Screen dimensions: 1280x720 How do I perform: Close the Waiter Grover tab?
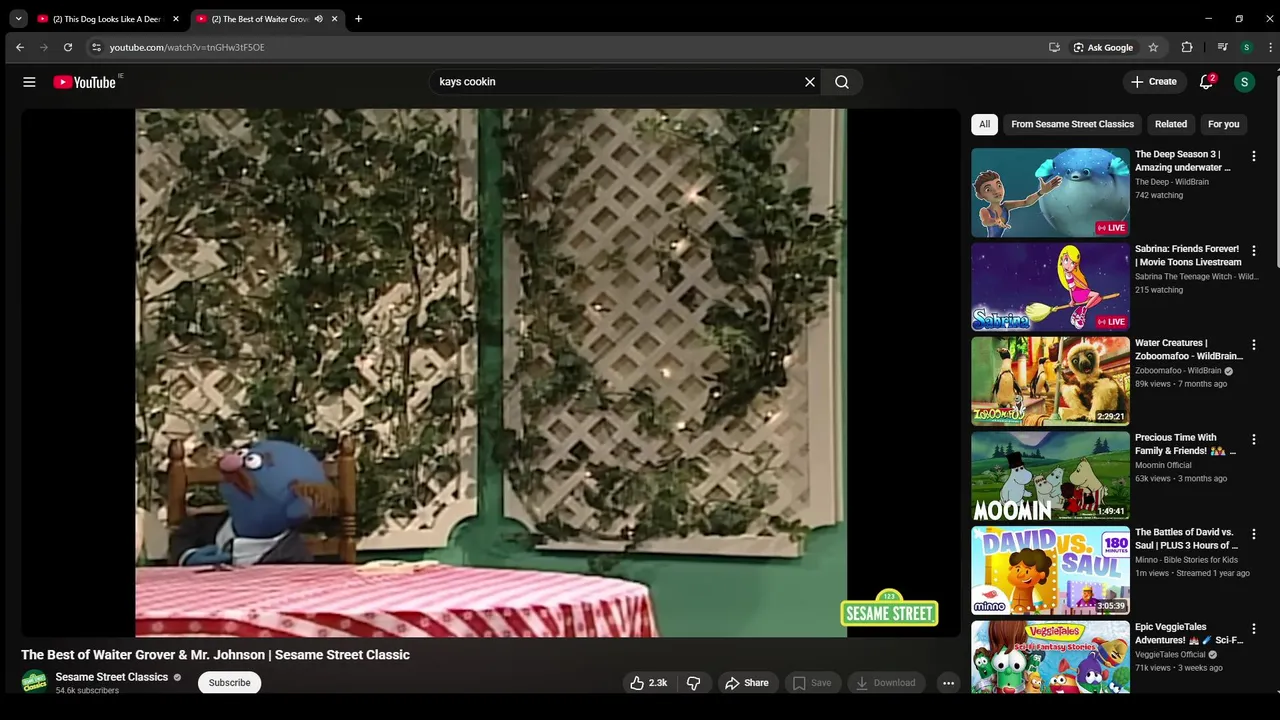pos(334,19)
